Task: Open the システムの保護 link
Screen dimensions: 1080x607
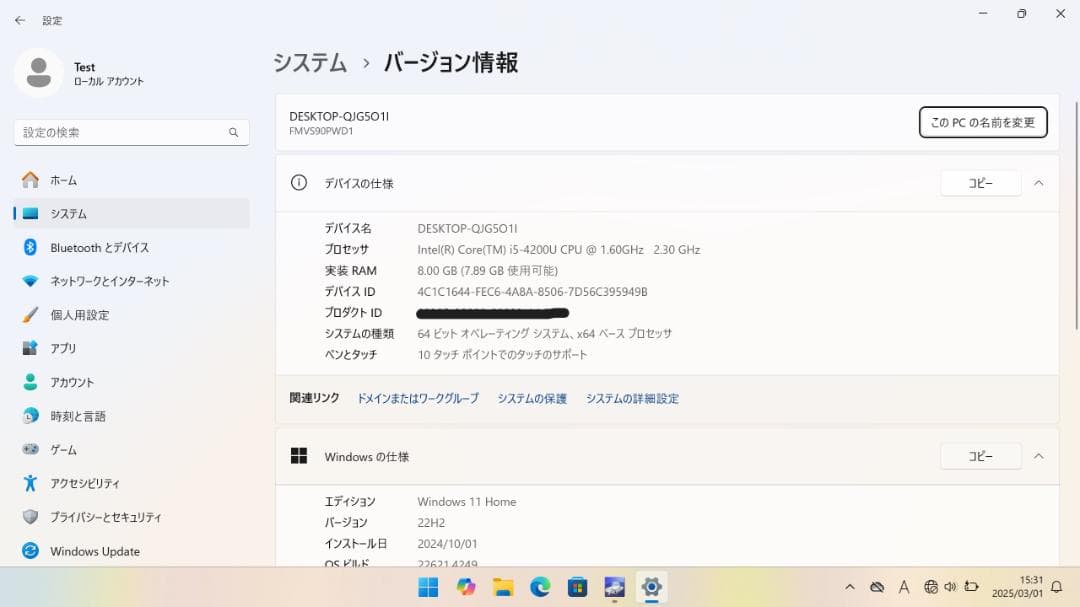Action: [x=531, y=398]
